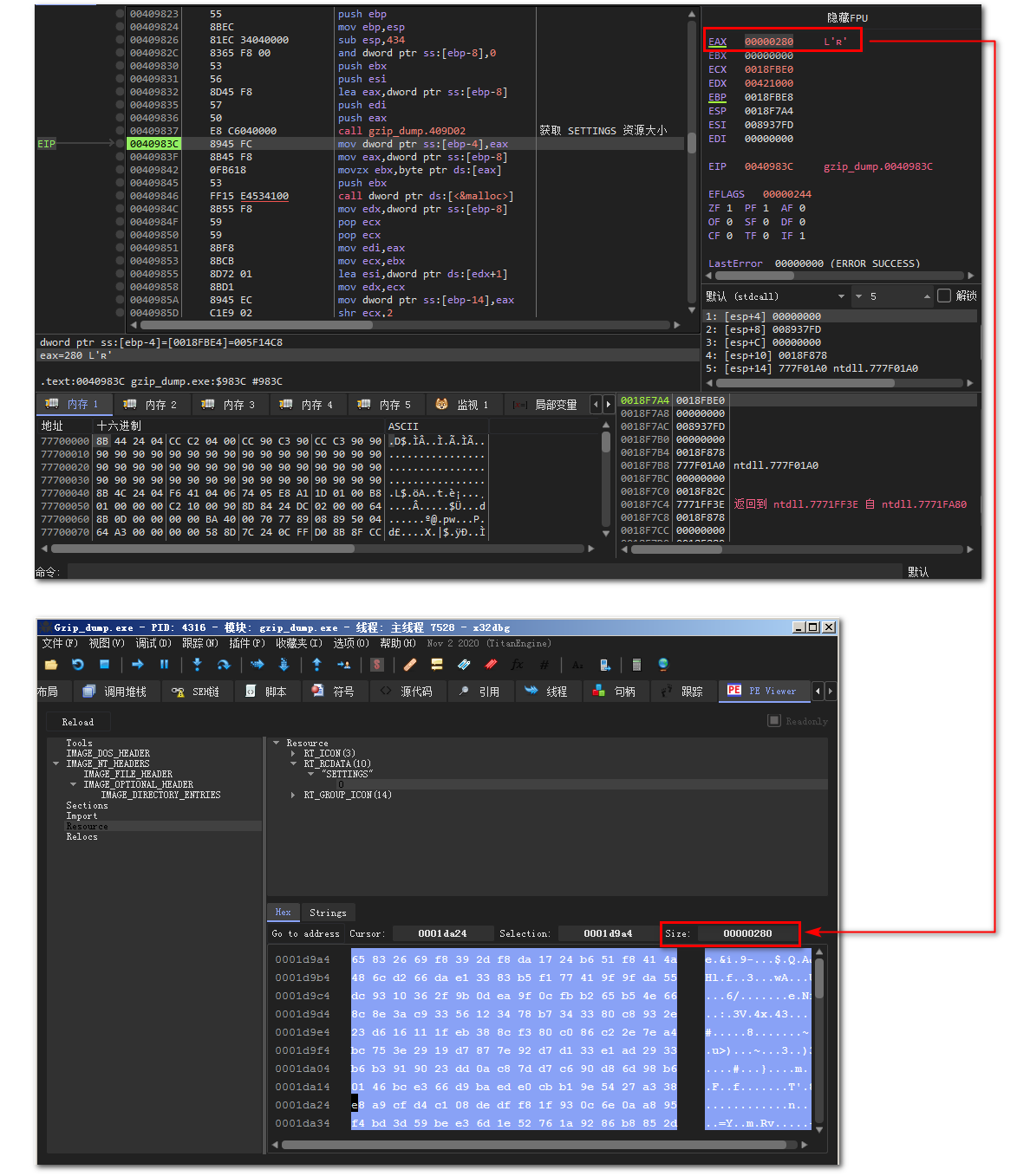
Task: Click the memory dump horizontal scrollbar
Action: pos(317,549)
